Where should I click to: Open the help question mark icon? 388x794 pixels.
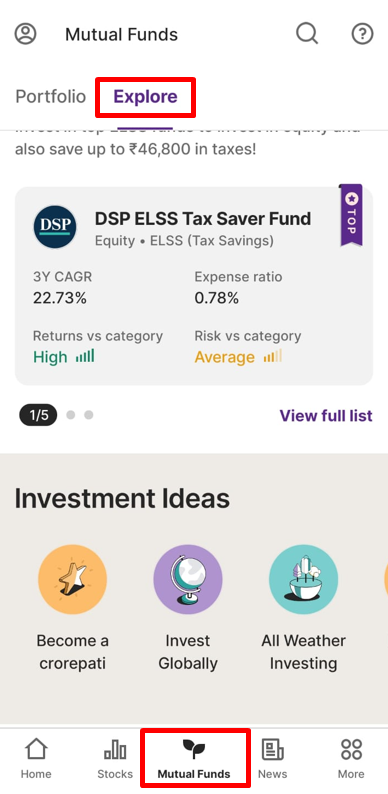click(x=362, y=34)
